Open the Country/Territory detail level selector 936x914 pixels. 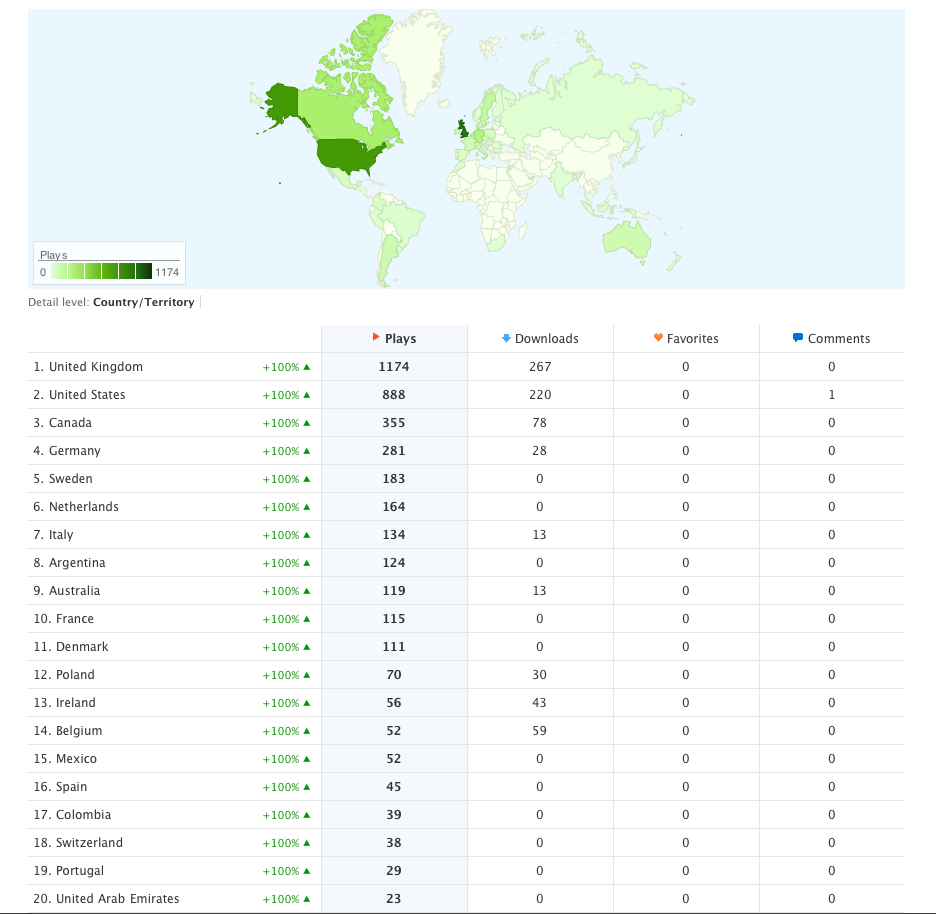(143, 302)
